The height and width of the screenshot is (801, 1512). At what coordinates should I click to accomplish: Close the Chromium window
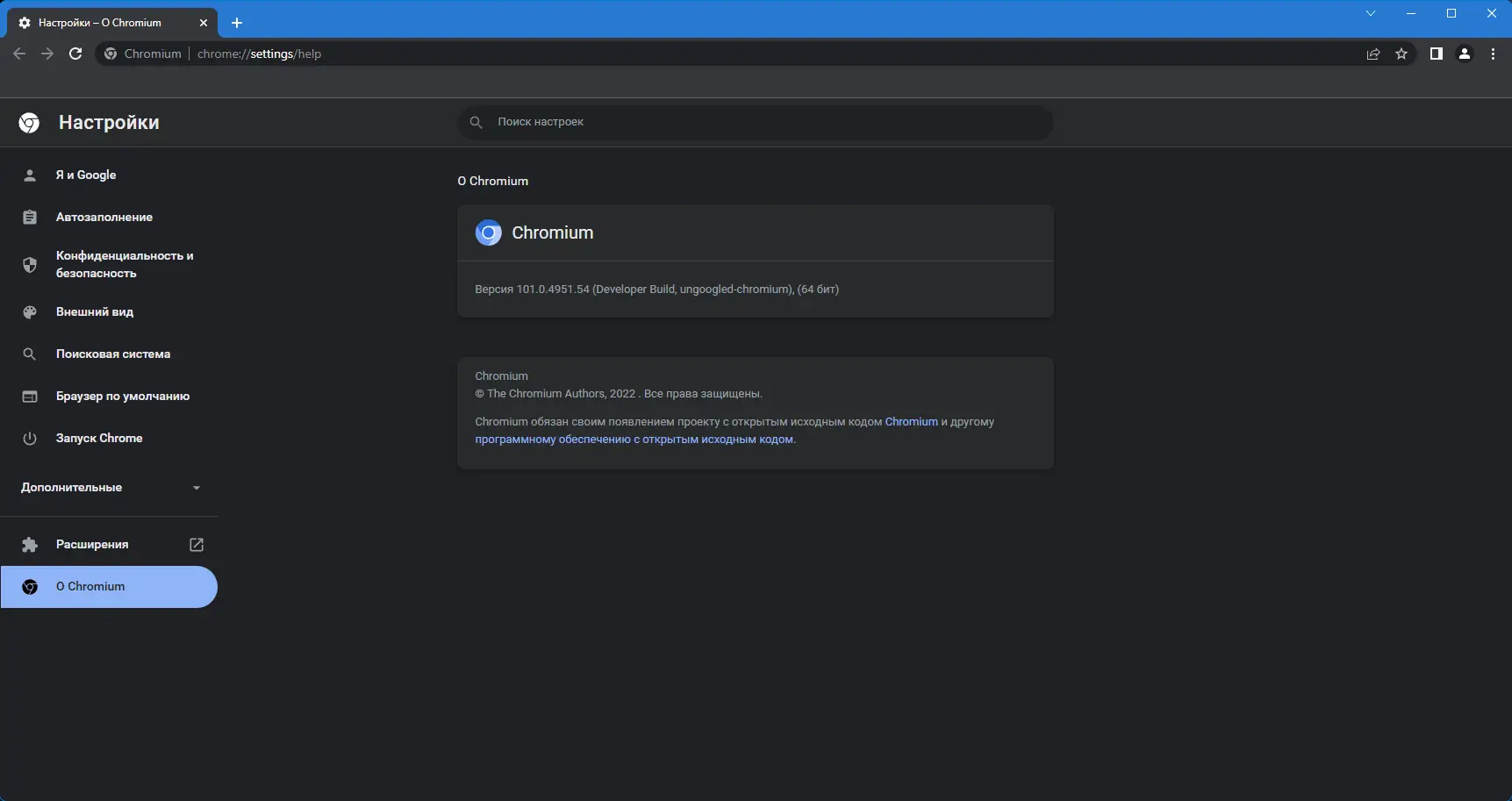pyautogui.click(x=1492, y=13)
